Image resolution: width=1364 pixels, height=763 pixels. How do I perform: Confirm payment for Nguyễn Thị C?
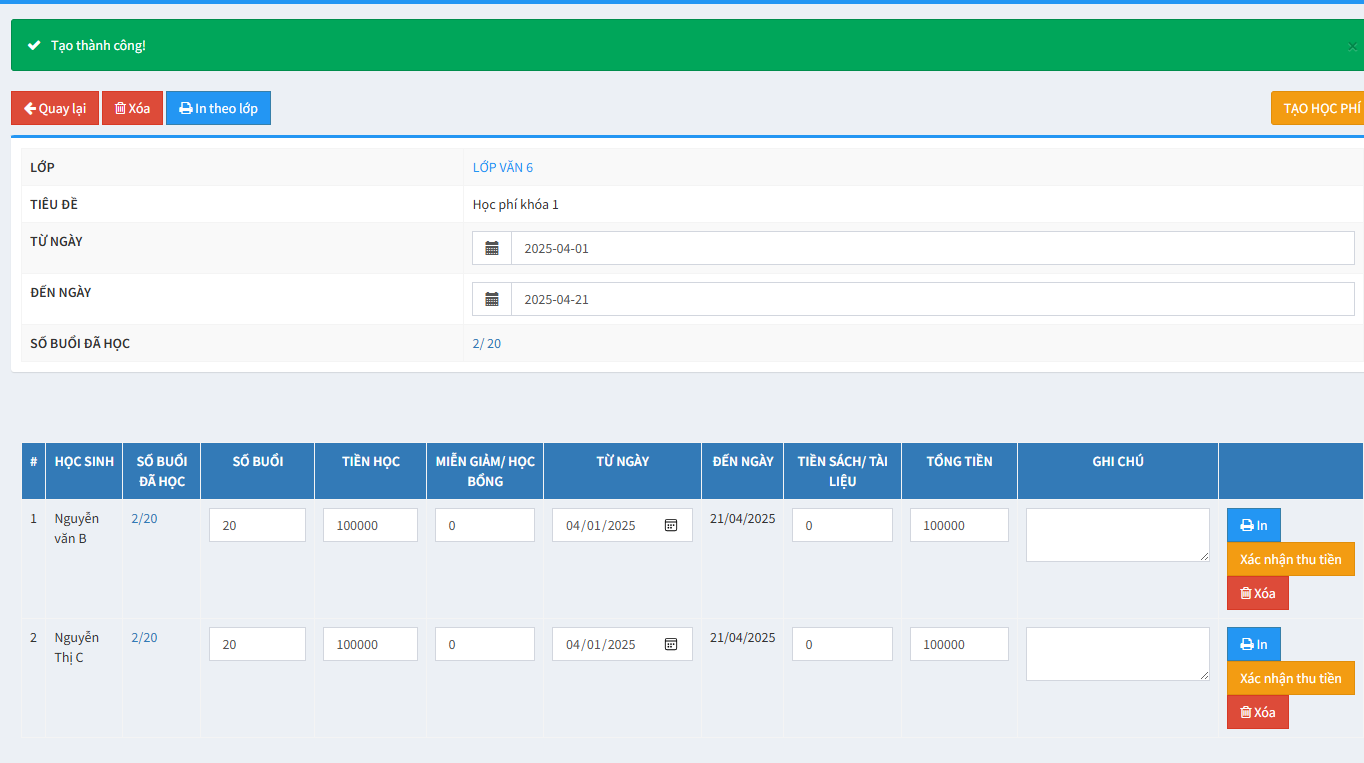(x=1290, y=678)
